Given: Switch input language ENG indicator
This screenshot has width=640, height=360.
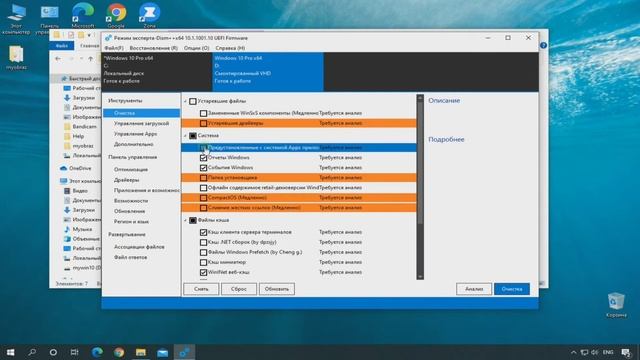Looking at the screenshot, I should tap(608, 352).
